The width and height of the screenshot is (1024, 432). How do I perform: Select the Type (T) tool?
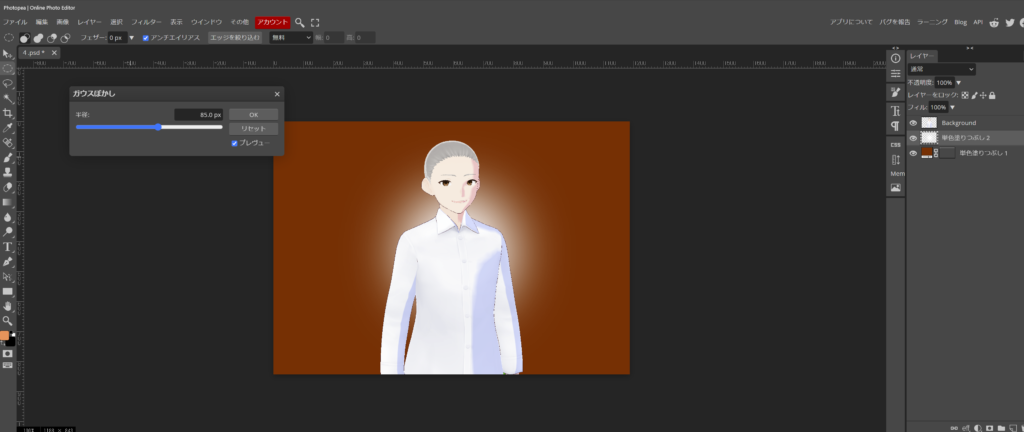[7, 246]
